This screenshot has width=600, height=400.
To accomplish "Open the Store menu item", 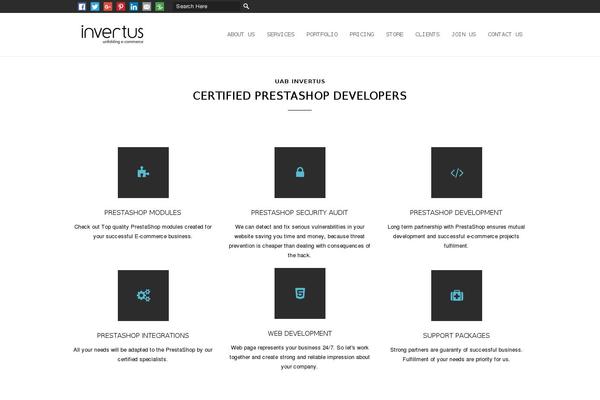I will click(395, 34).
